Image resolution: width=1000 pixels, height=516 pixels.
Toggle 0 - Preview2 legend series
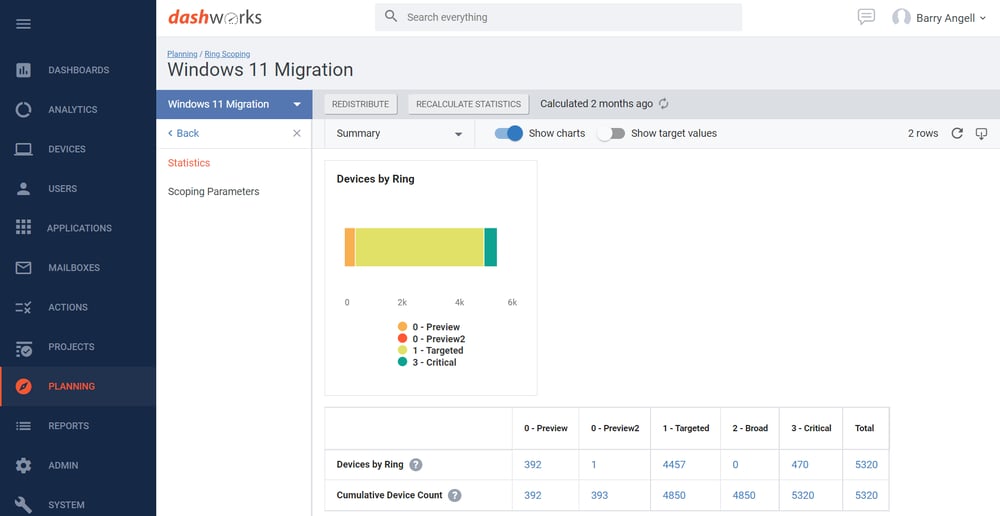click(431, 339)
